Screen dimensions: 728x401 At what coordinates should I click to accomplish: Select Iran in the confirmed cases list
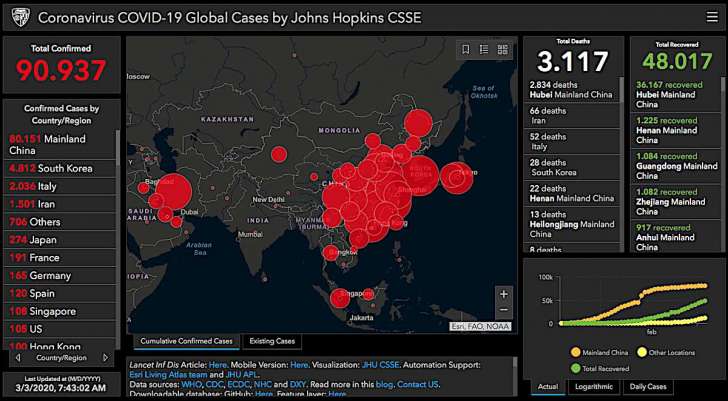(x=59, y=204)
